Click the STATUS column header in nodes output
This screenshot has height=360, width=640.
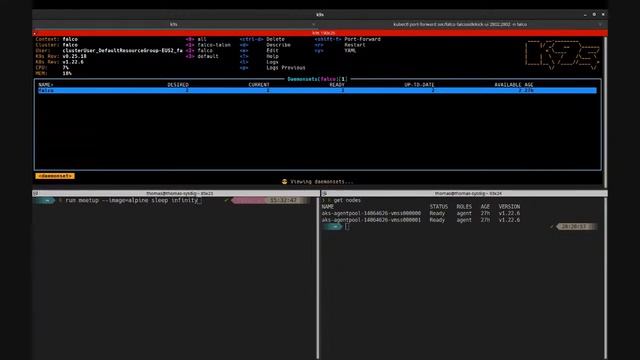[x=438, y=207]
